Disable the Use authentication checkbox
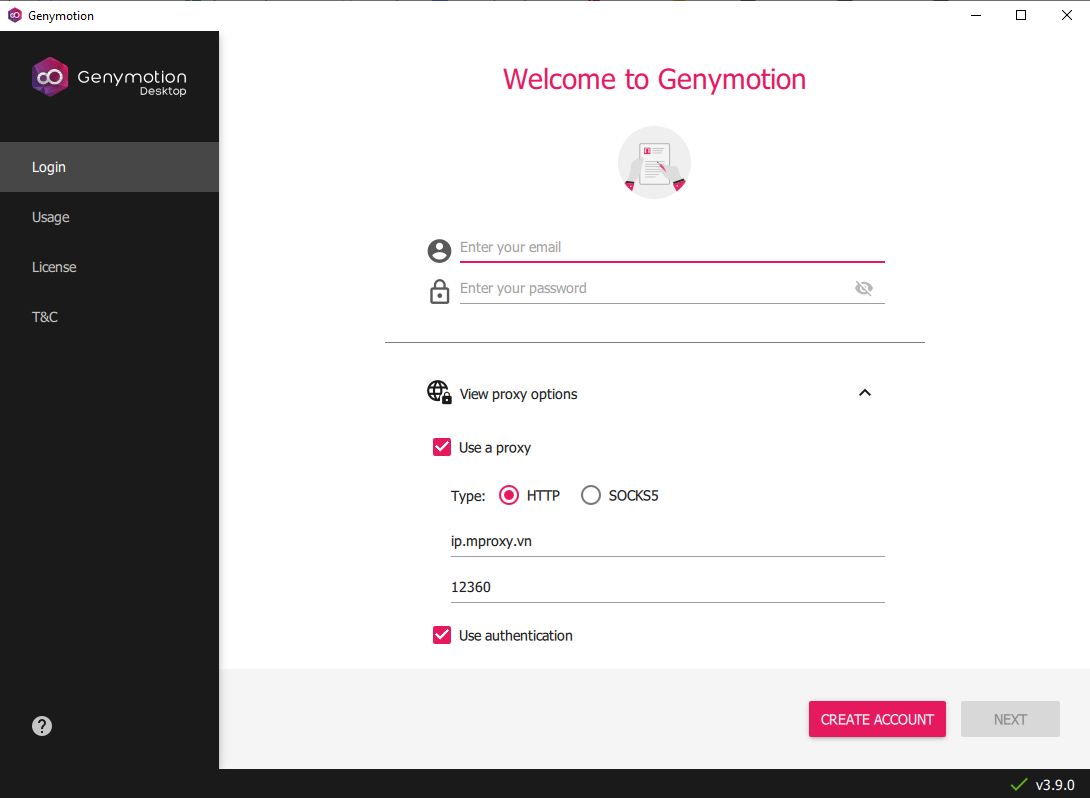The width and height of the screenshot is (1090, 798). [x=442, y=635]
